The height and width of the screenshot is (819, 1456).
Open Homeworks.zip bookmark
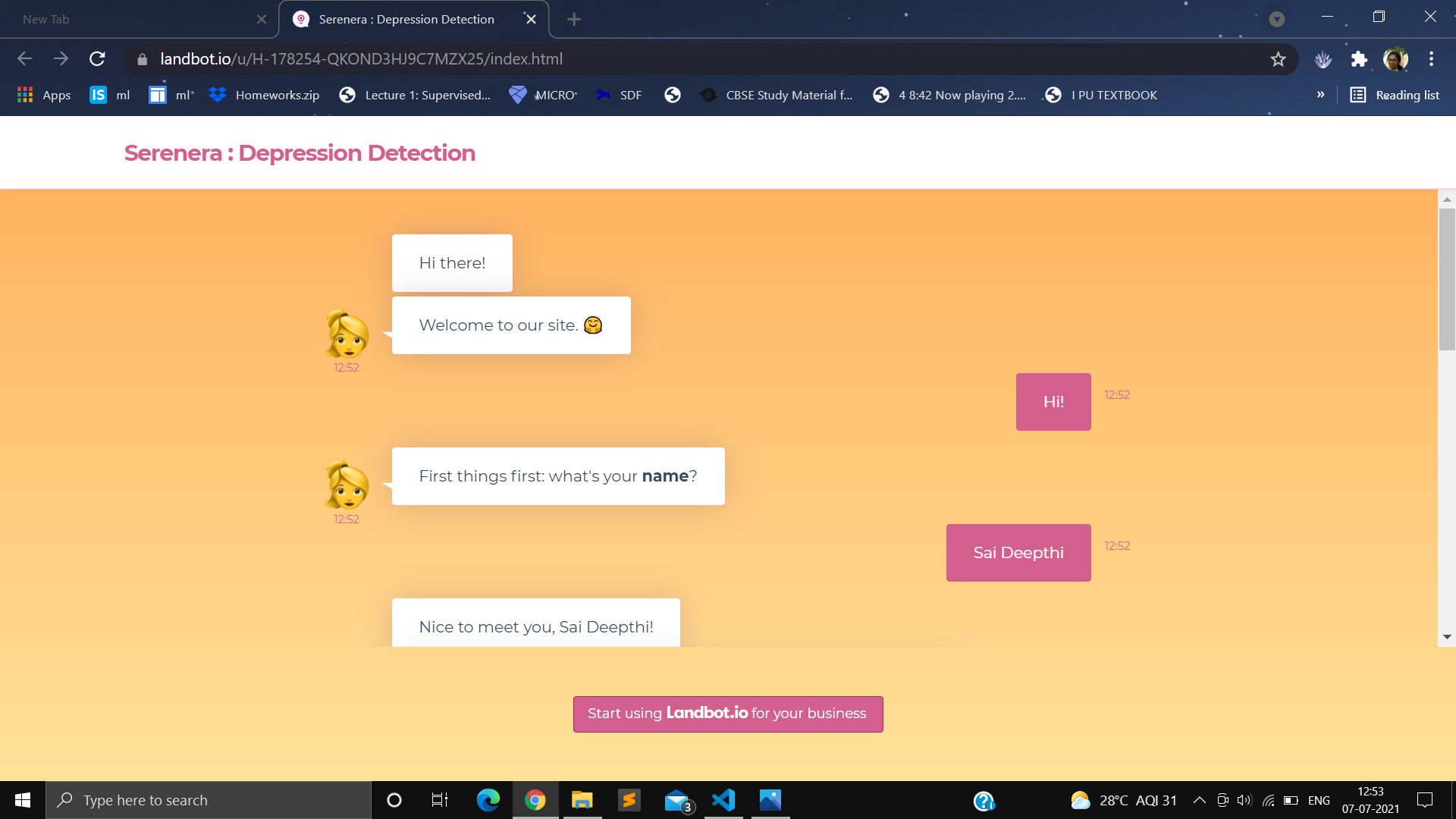(264, 95)
